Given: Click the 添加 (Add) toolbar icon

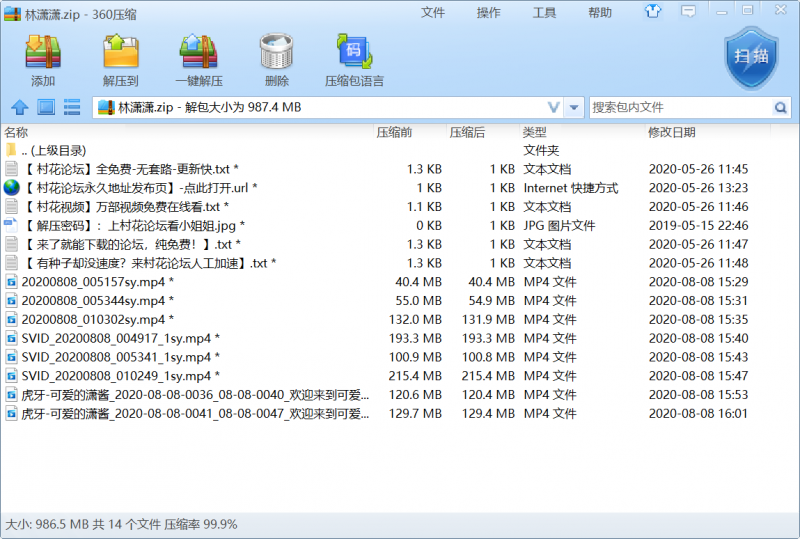Looking at the screenshot, I should [43, 58].
